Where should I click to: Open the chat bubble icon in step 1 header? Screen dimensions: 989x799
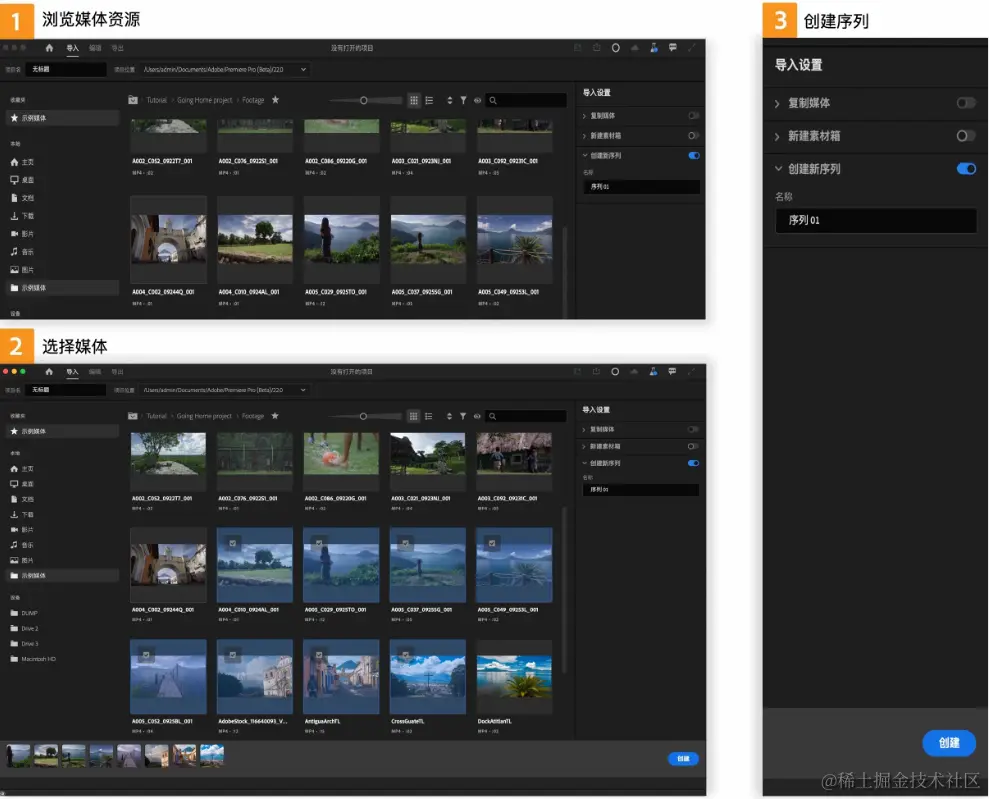(673, 48)
